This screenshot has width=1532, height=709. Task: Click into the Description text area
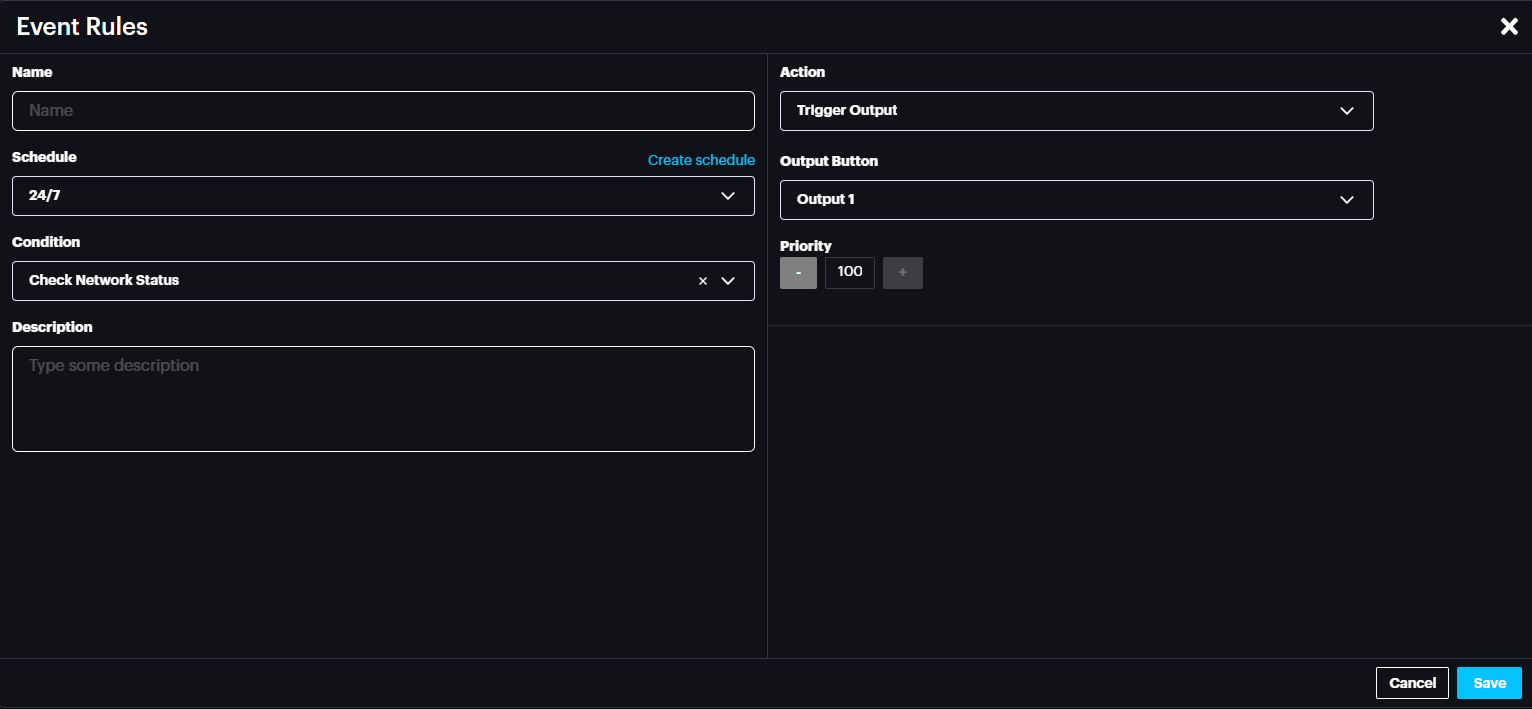(383, 399)
